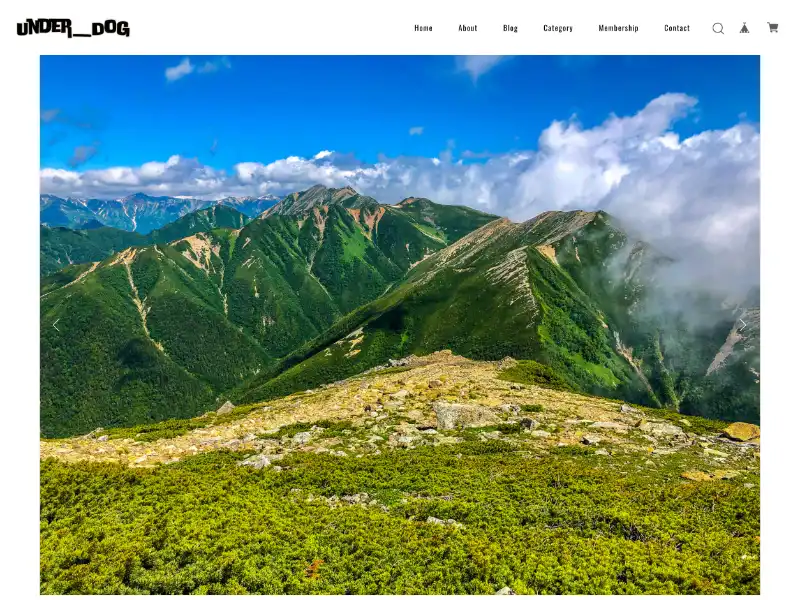Screen dimensions: 800x600
Task: Go to the Home menu item
Action: (x=423, y=28)
